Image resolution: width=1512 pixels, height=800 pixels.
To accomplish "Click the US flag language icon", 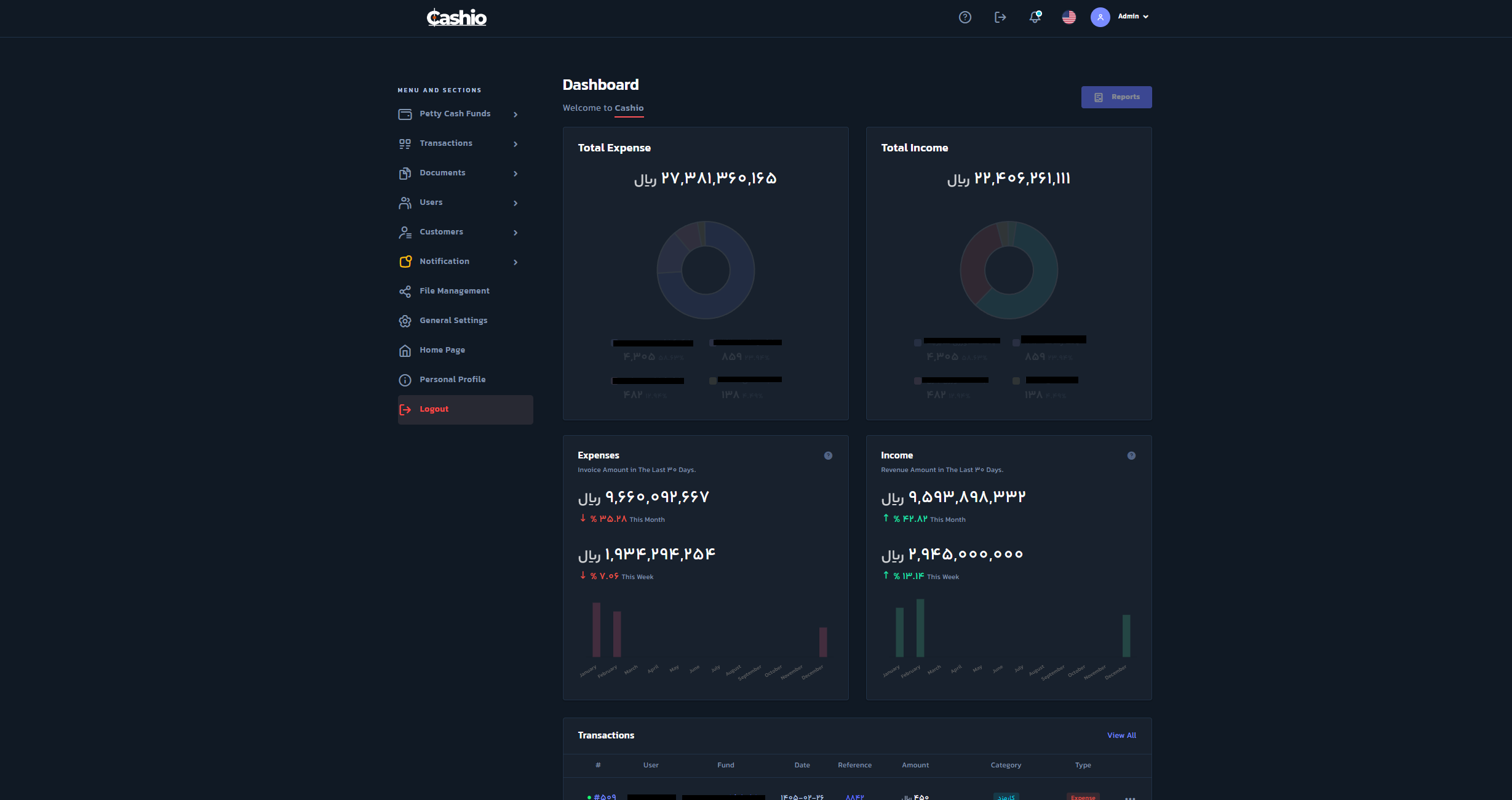I will coord(1069,17).
